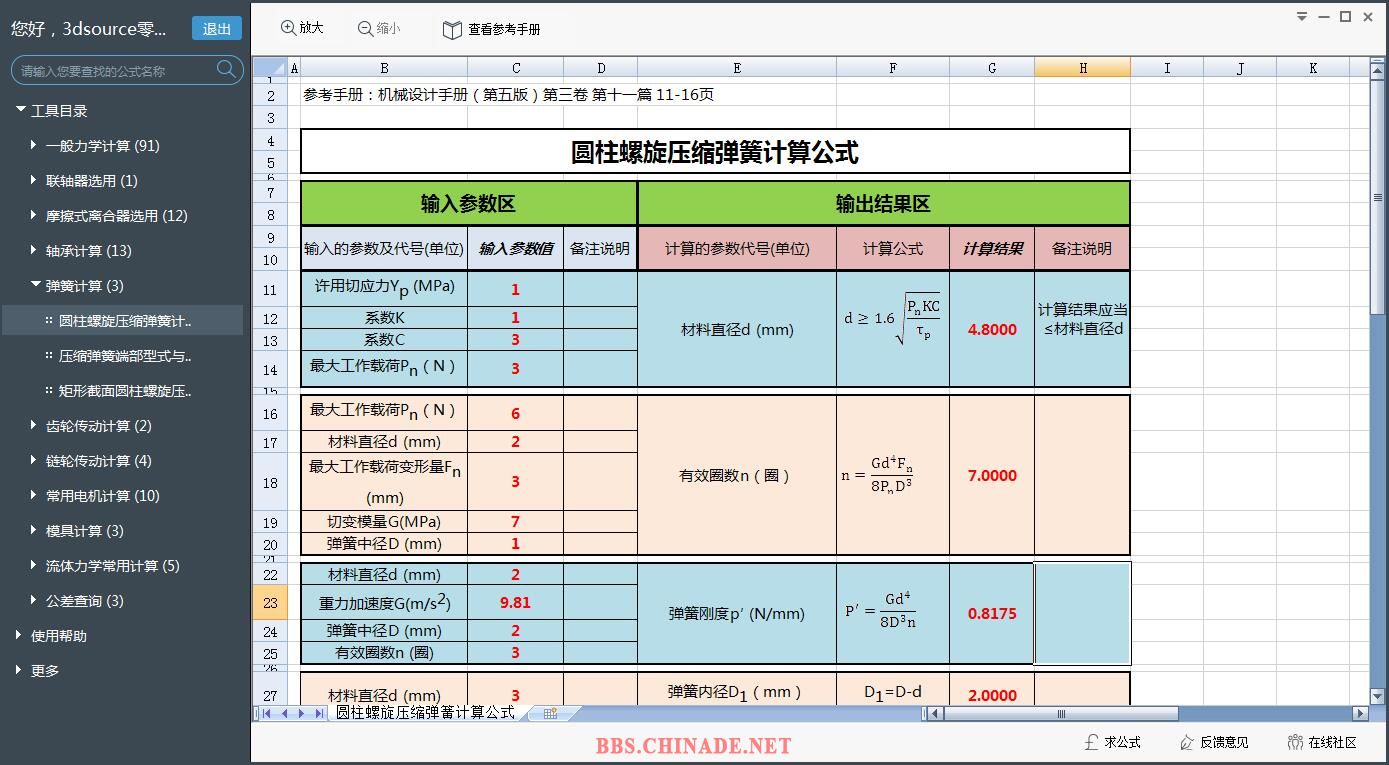Click the 反馈意见 feedback pencil icon
Viewport: 1389px width, 765px height.
pos(1187,742)
